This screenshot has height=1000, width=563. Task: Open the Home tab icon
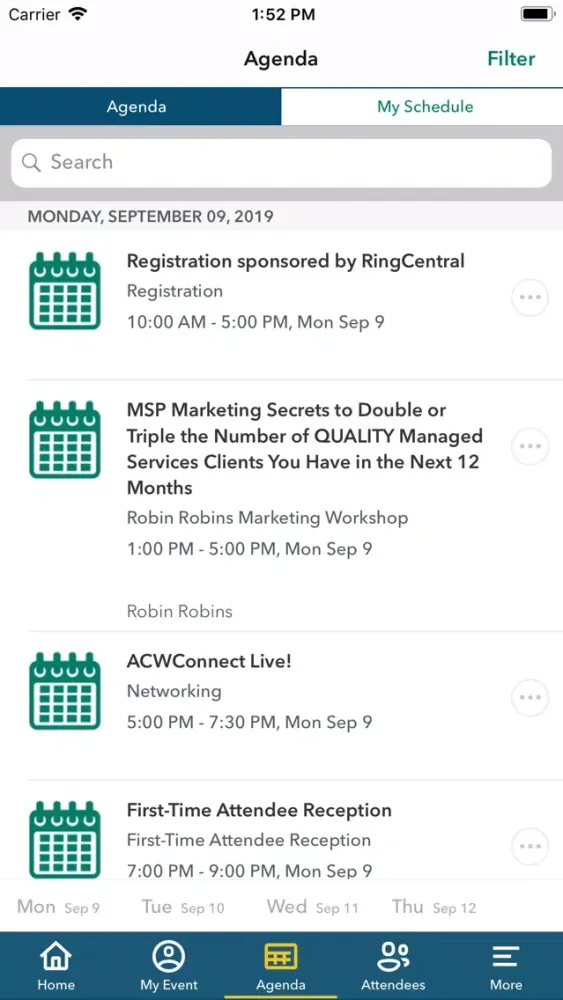tap(56, 957)
